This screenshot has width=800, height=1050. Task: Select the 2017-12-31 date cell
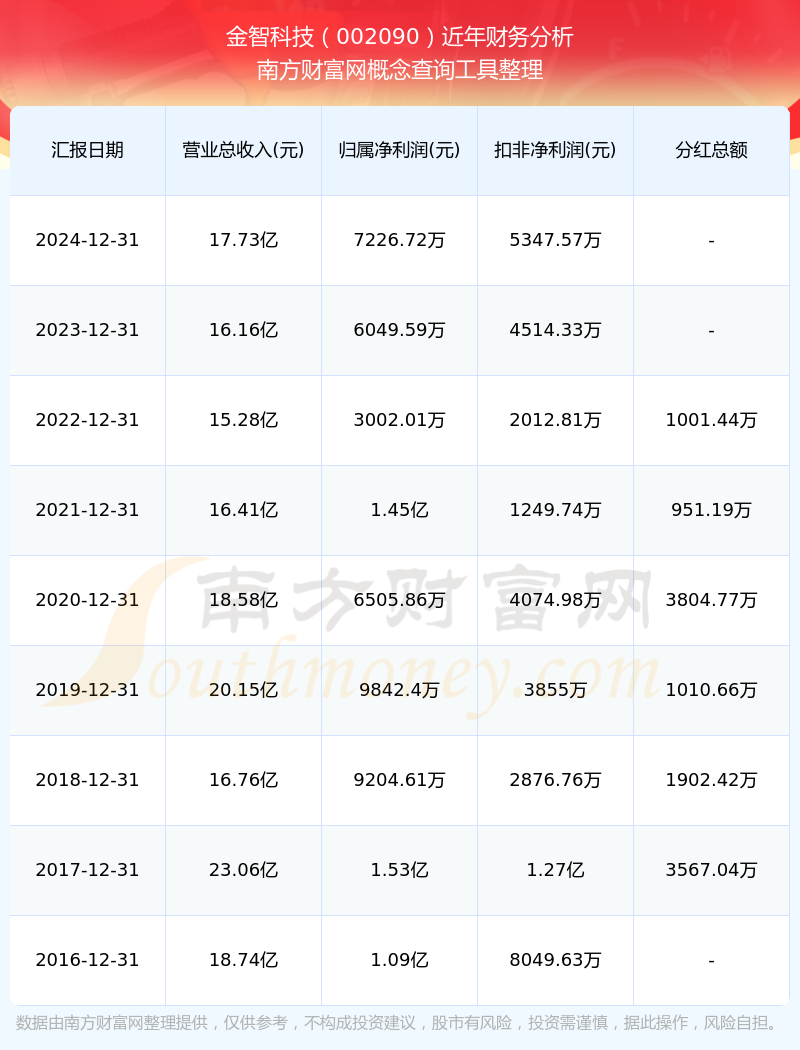(x=88, y=870)
